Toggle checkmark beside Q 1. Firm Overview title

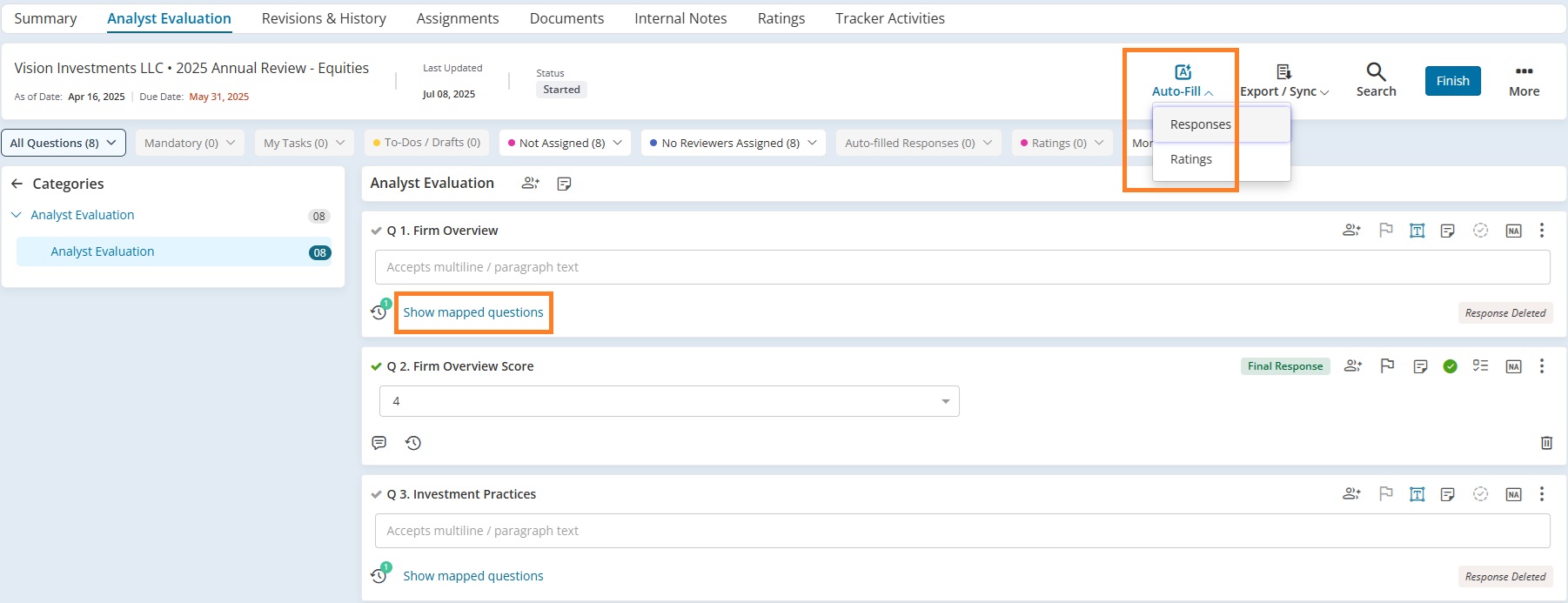coord(376,231)
